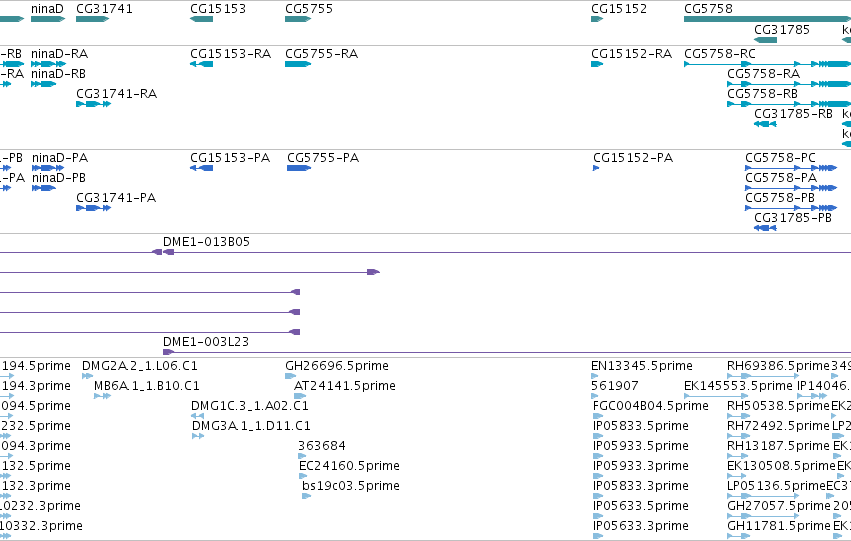Click the CG31741 gene arrow
Viewport: 851px width, 541px height.
point(92,19)
